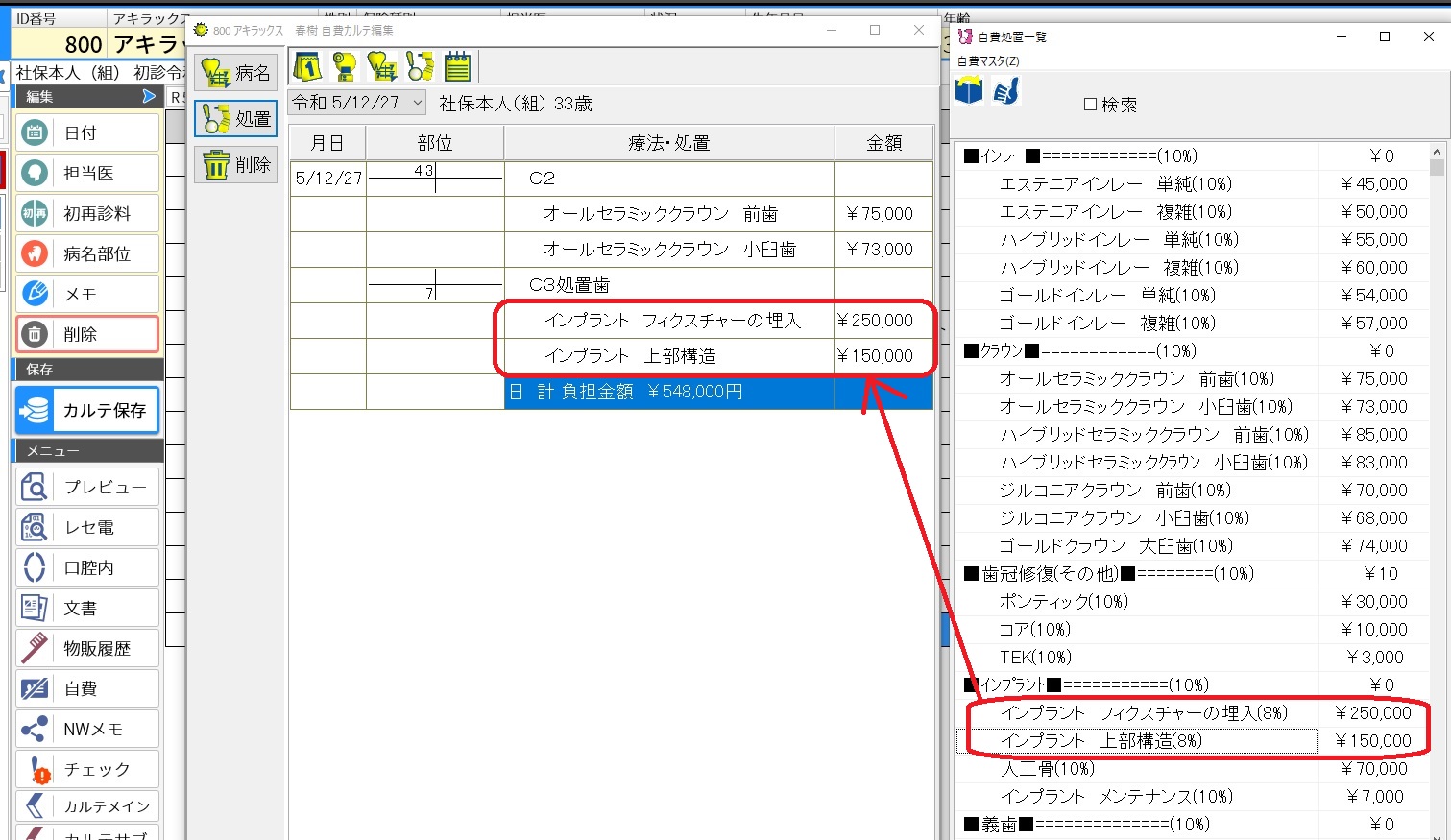Enable the 検索 checkbox
Screen dimensions: 1451x840
pos(1090,105)
